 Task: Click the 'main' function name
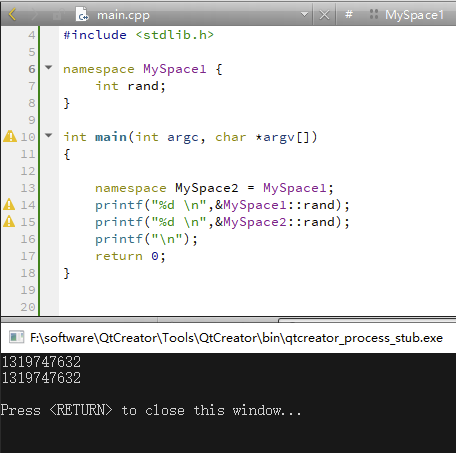pos(111,137)
